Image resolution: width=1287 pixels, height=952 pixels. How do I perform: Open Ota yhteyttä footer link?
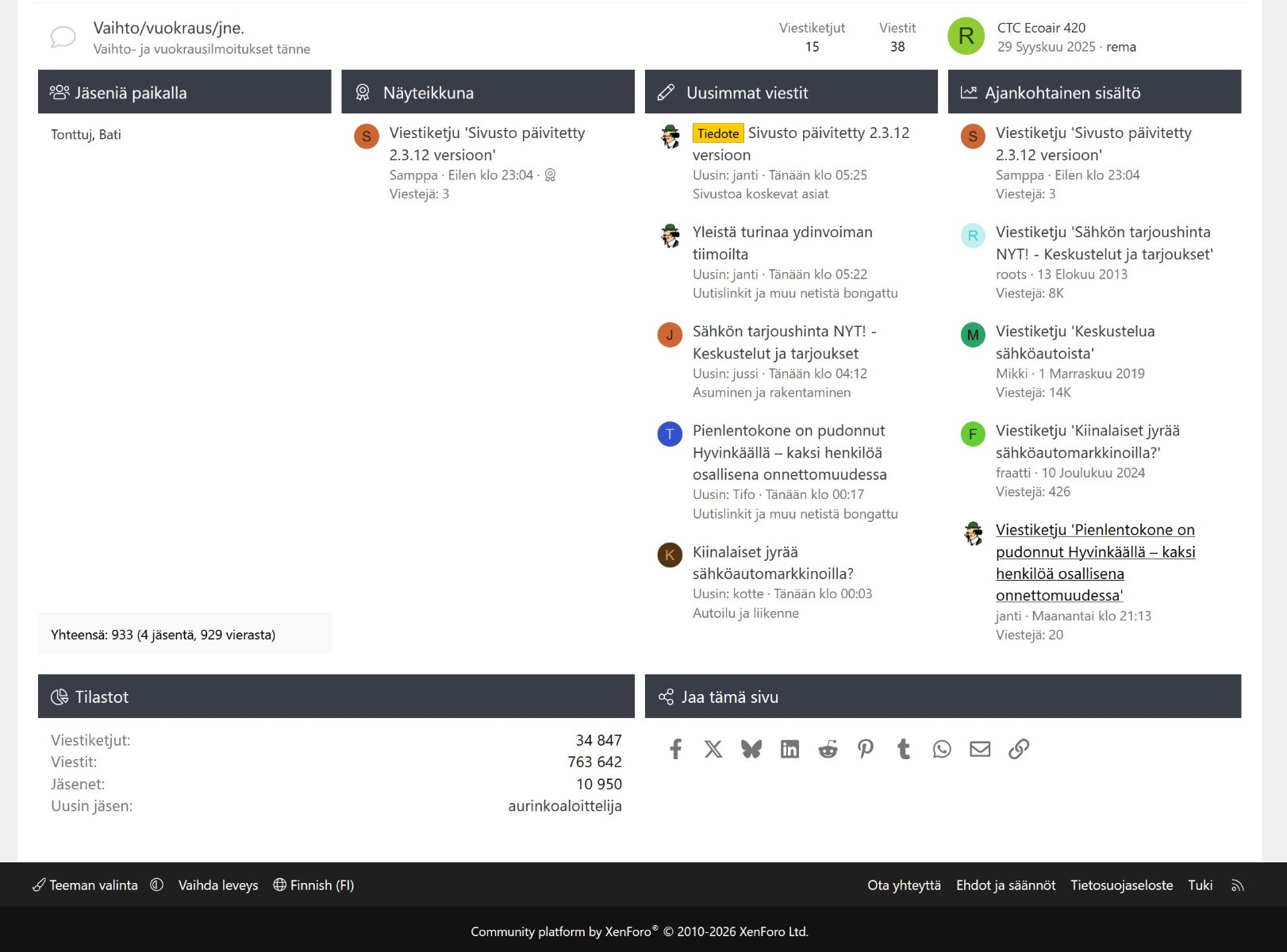(x=904, y=885)
